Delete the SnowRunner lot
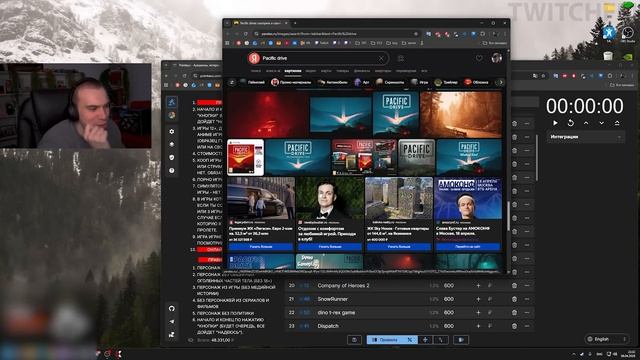Viewport: 640px width, 360px height. click(514, 299)
